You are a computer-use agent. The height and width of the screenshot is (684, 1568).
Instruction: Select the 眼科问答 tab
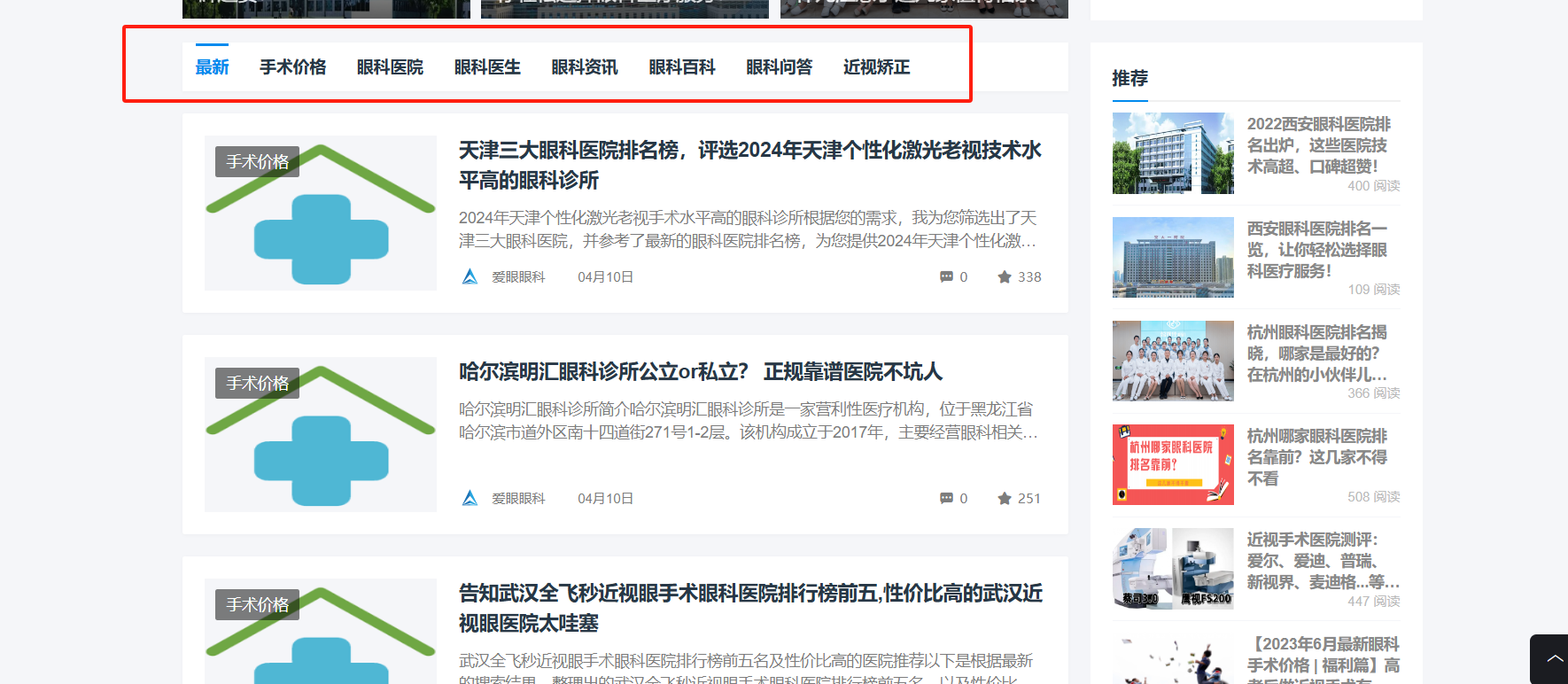780,67
